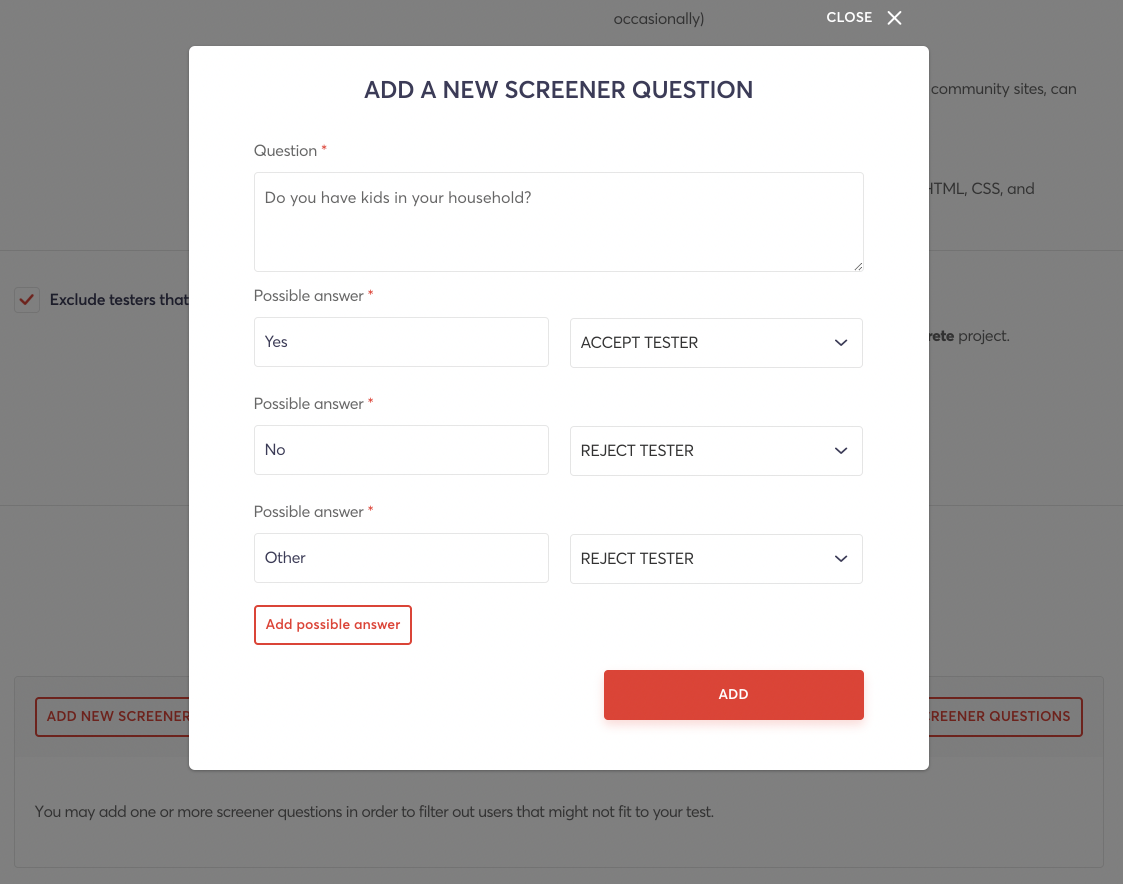Open the REJECT TESTER dropdown for 'No'

tap(715, 451)
